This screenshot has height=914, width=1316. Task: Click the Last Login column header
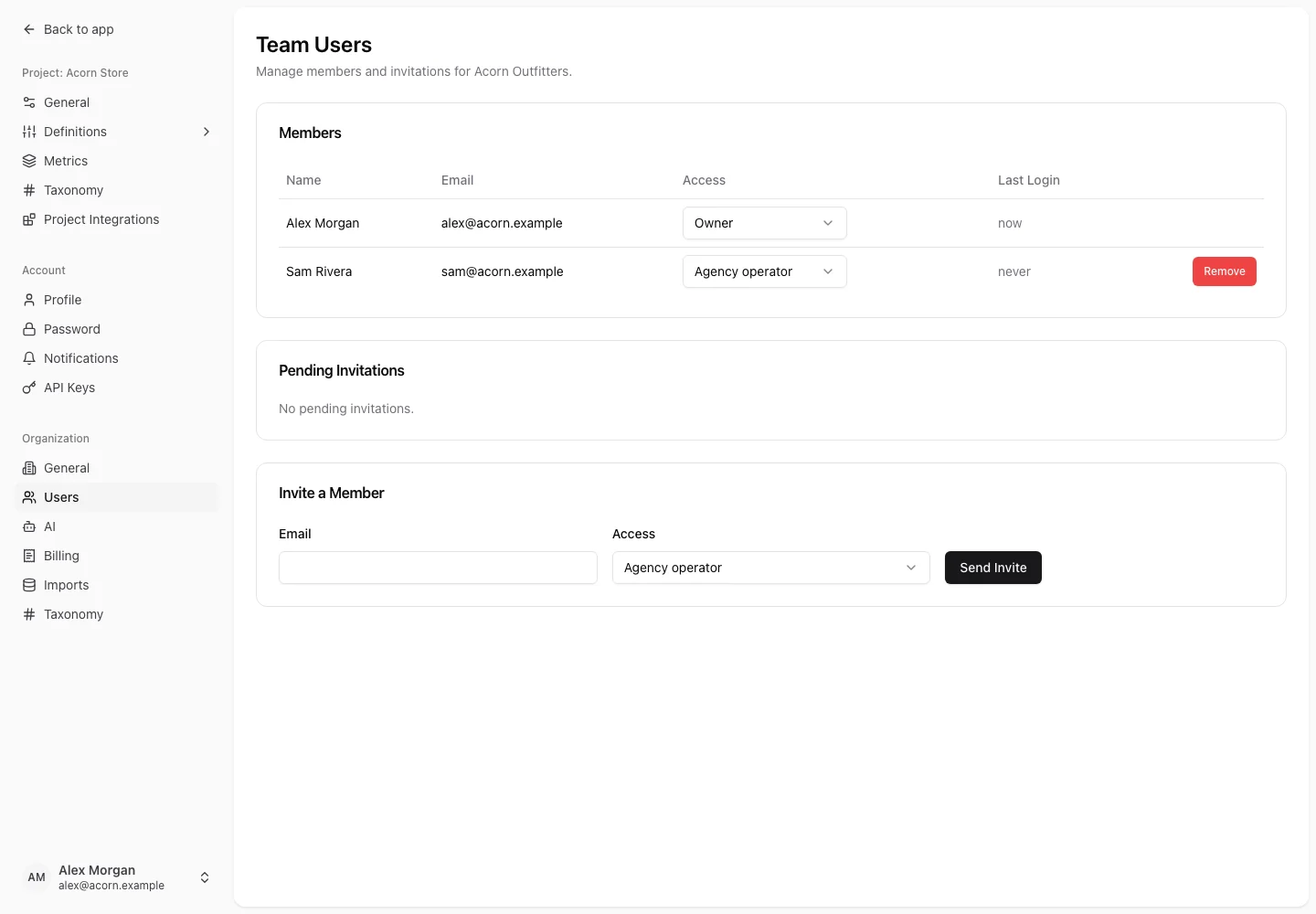coord(1029,180)
